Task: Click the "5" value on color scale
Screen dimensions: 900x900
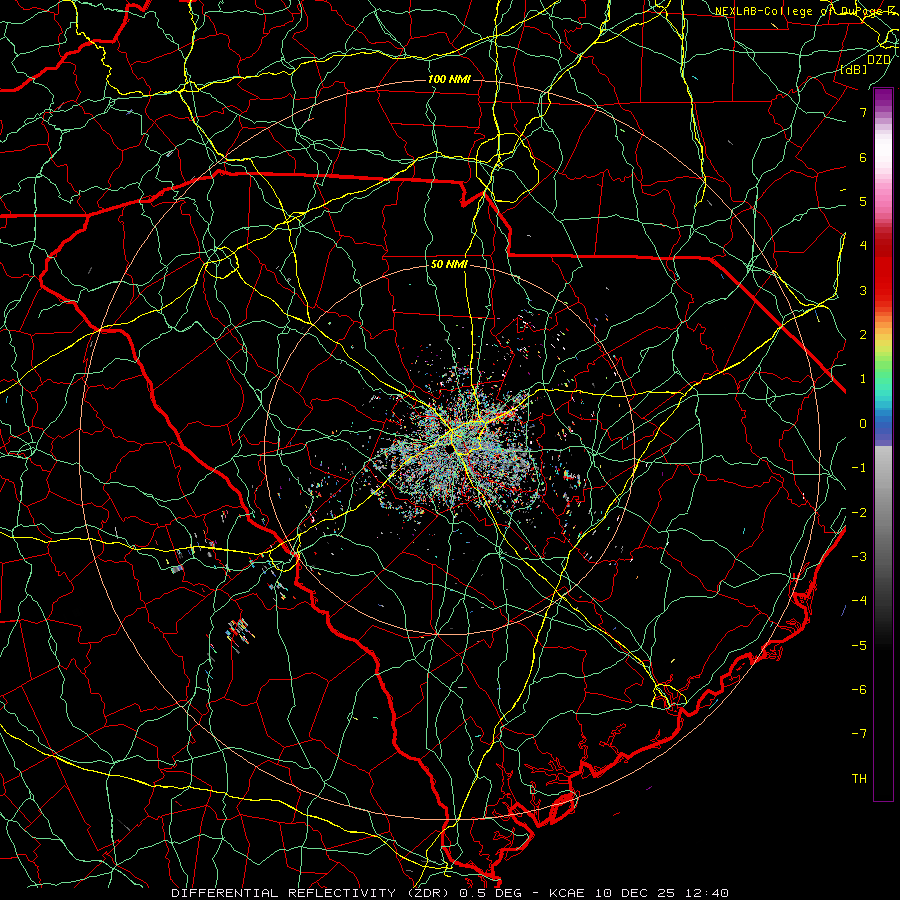Action: (x=863, y=201)
